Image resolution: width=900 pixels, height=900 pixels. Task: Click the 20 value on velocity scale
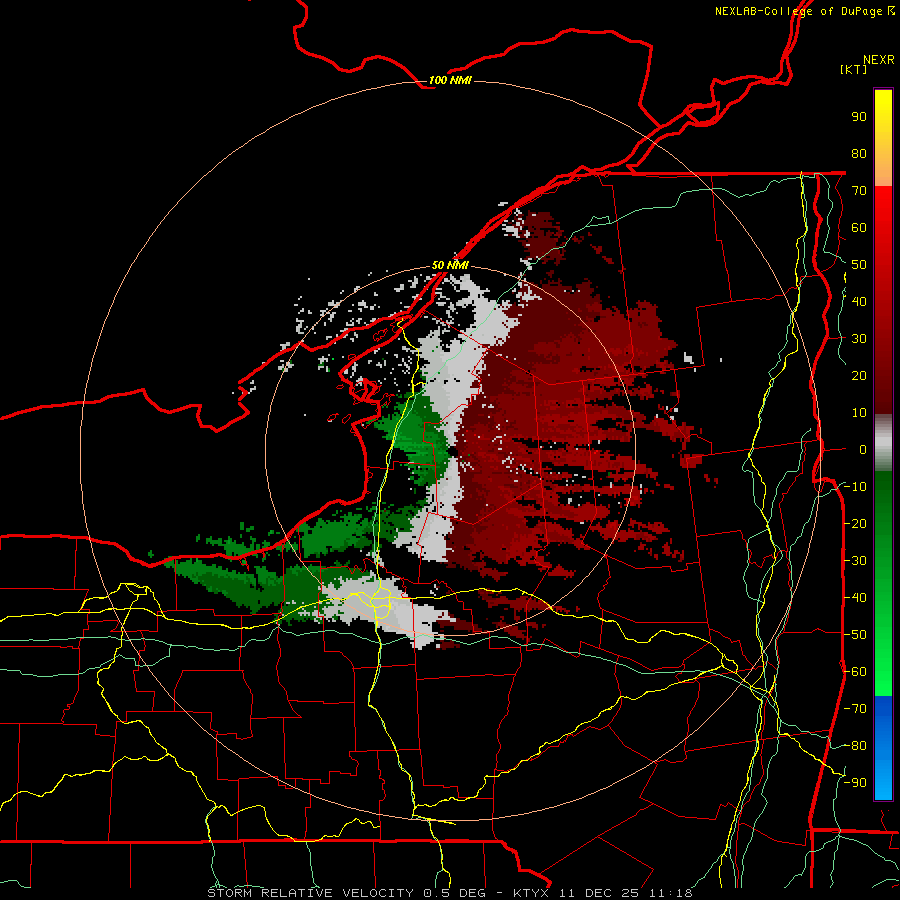point(859,376)
